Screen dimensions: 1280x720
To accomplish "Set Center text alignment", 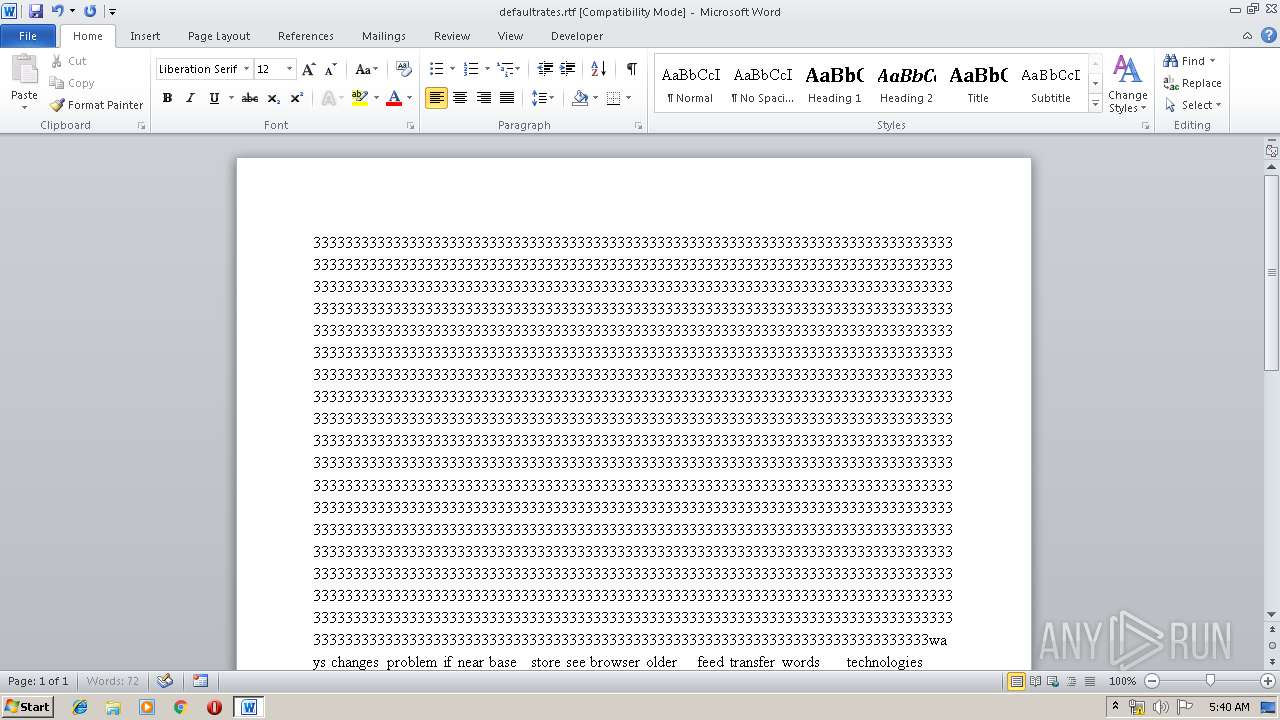I will pos(460,98).
